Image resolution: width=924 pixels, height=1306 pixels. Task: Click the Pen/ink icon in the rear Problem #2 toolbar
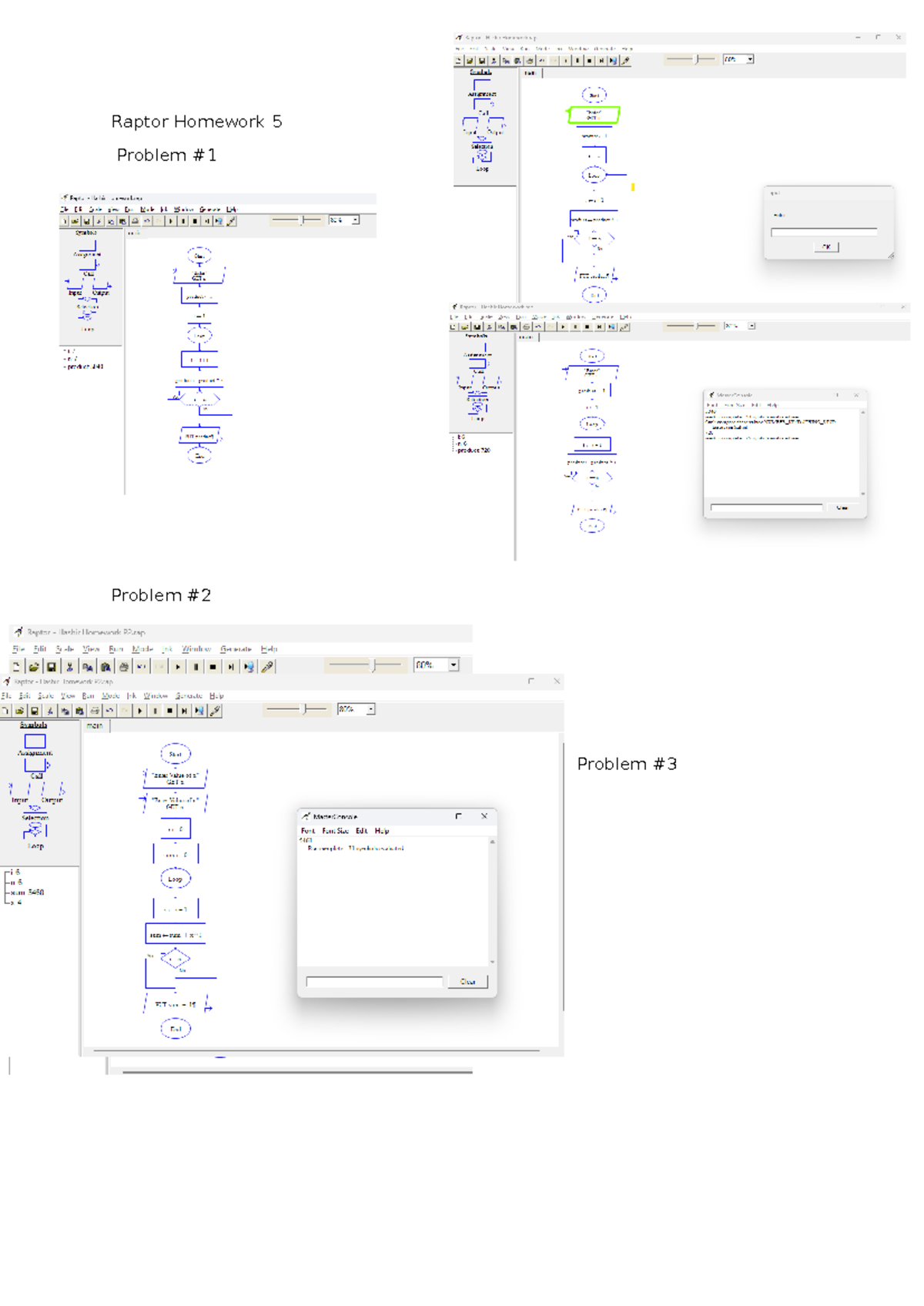point(267,667)
